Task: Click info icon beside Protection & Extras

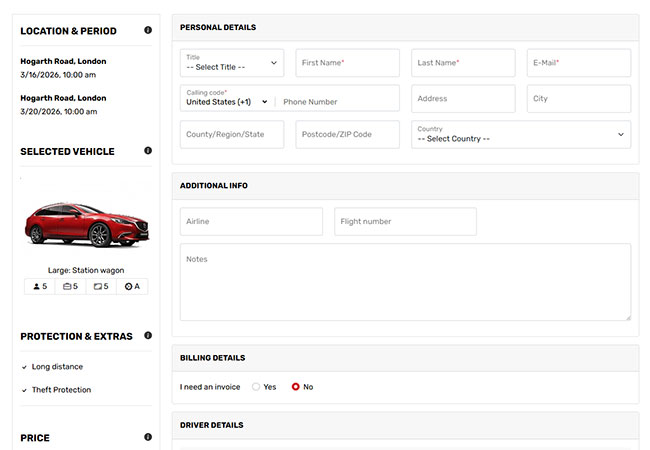Action: pos(148,335)
